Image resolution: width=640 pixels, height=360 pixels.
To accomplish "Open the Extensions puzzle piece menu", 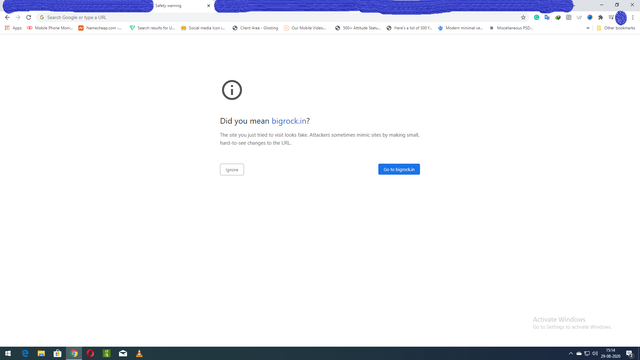I will [600, 18].
